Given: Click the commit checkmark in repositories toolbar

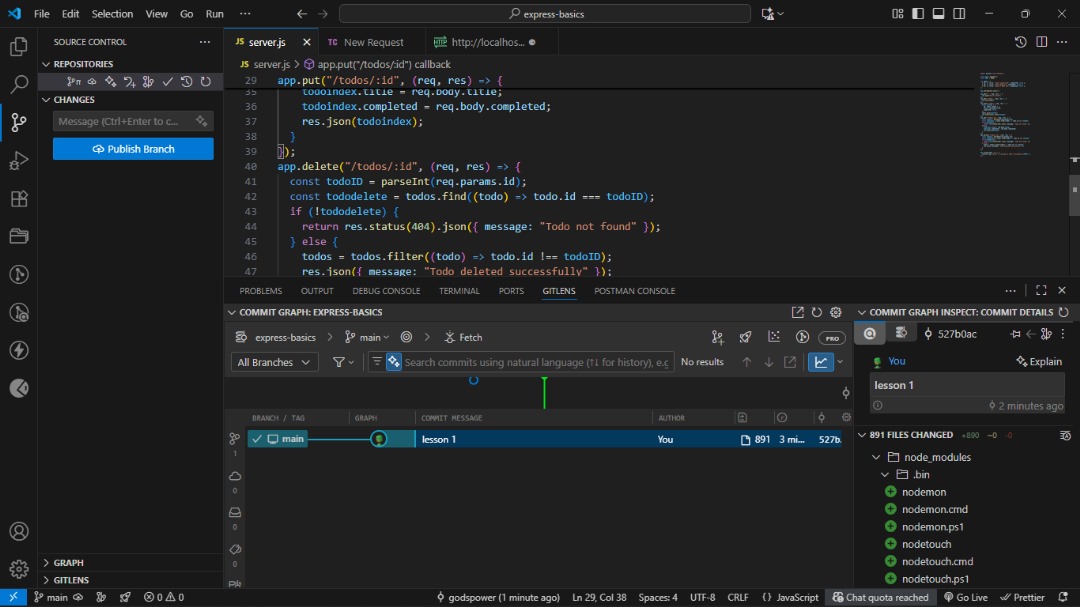Looking at the screenshot, I should tap(167, 82).
